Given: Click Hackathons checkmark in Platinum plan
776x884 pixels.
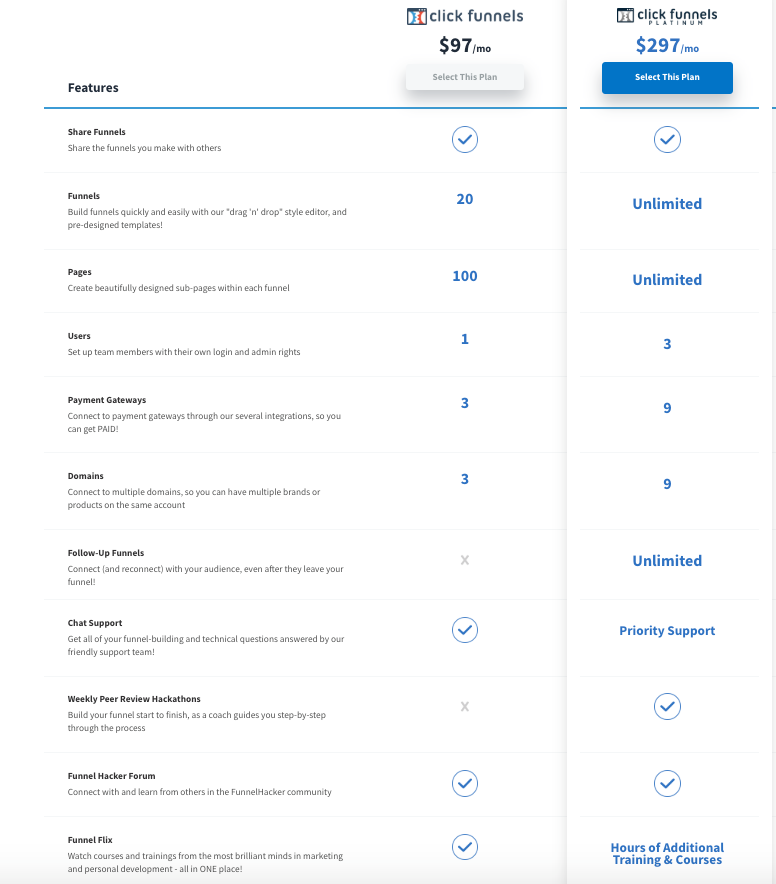Looking at the screenshot, I should (x=667, y=706).
